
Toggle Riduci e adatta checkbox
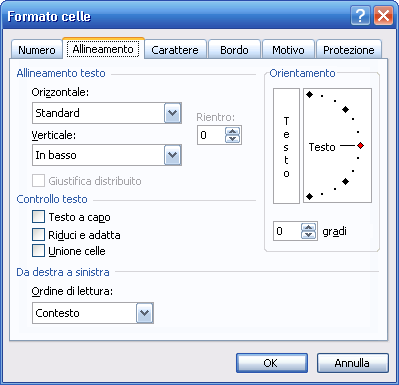point(38,234)
